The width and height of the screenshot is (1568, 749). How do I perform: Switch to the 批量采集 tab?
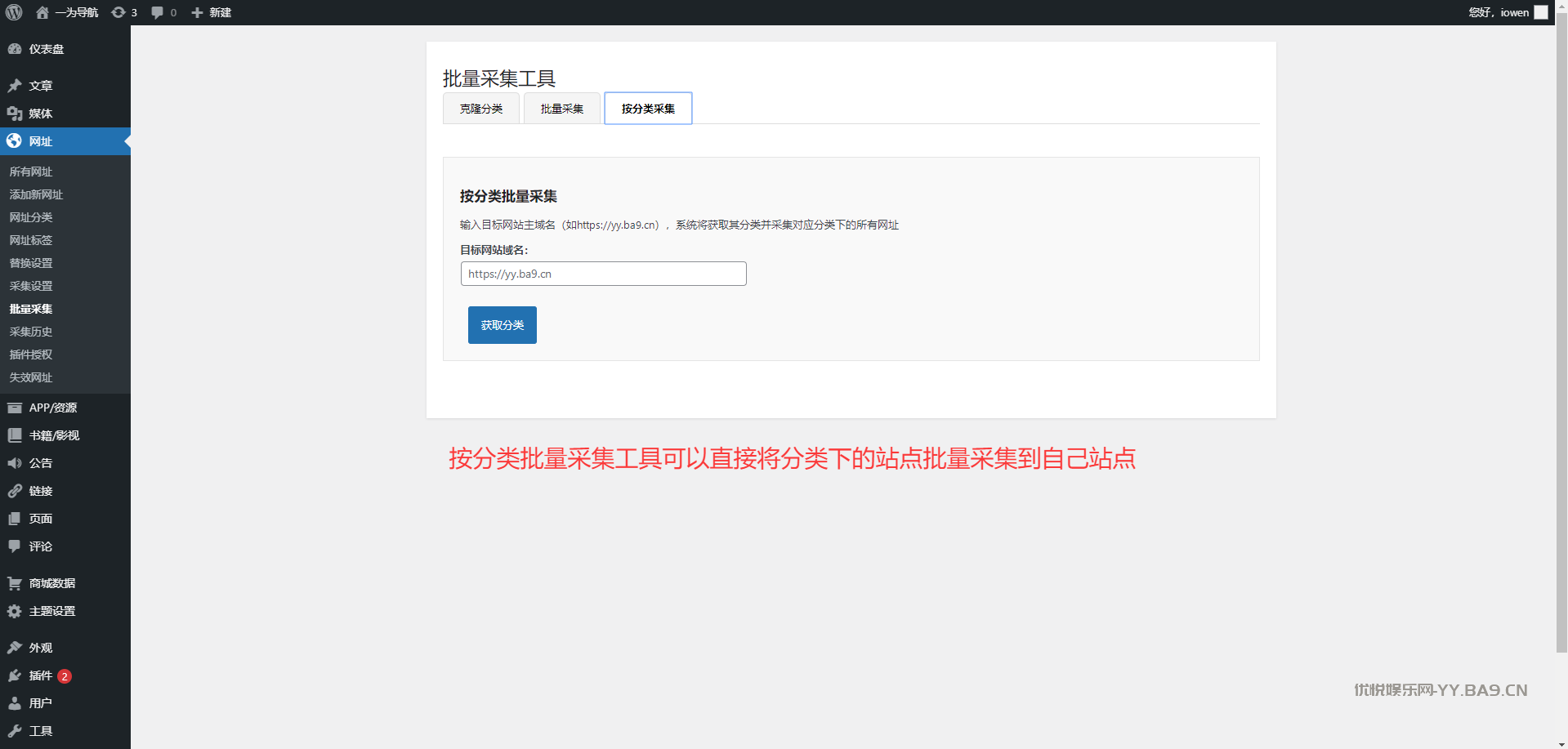point(561,109)
